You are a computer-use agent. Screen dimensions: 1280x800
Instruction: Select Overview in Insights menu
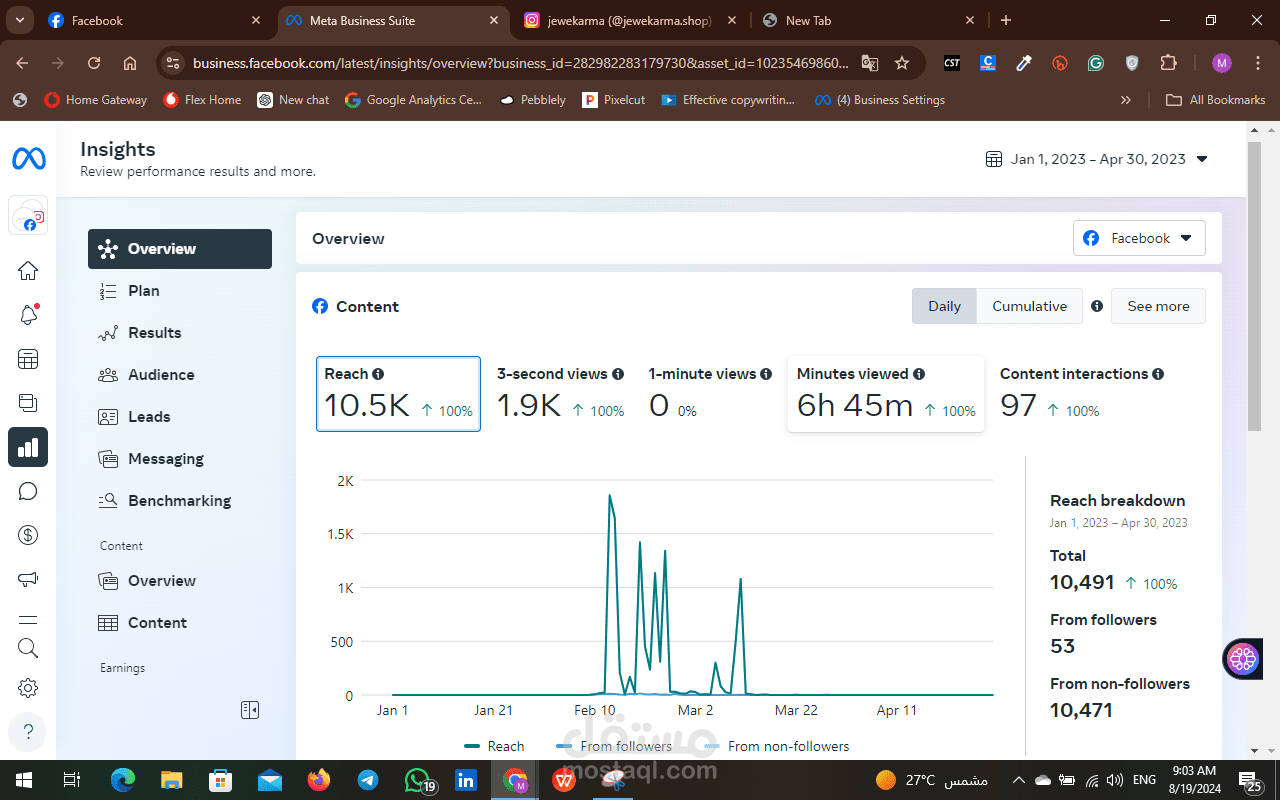coord(180,249)
